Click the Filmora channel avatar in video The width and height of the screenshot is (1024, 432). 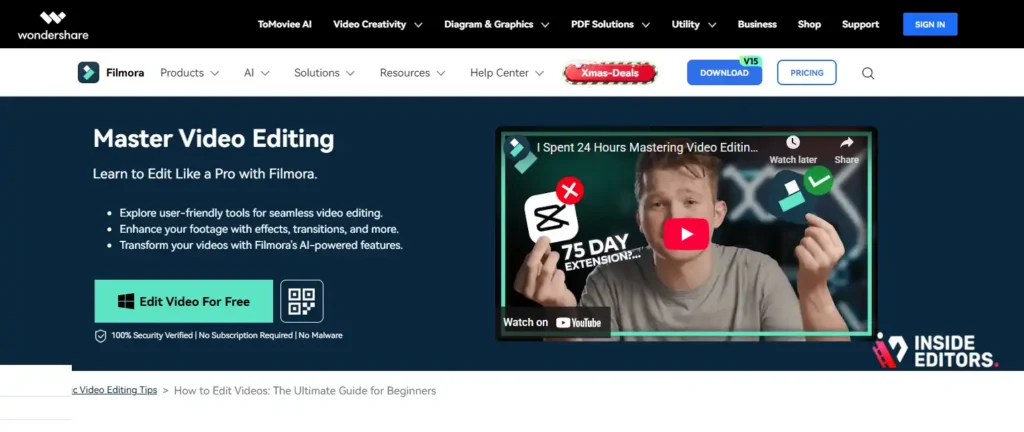tap(519, 149)
